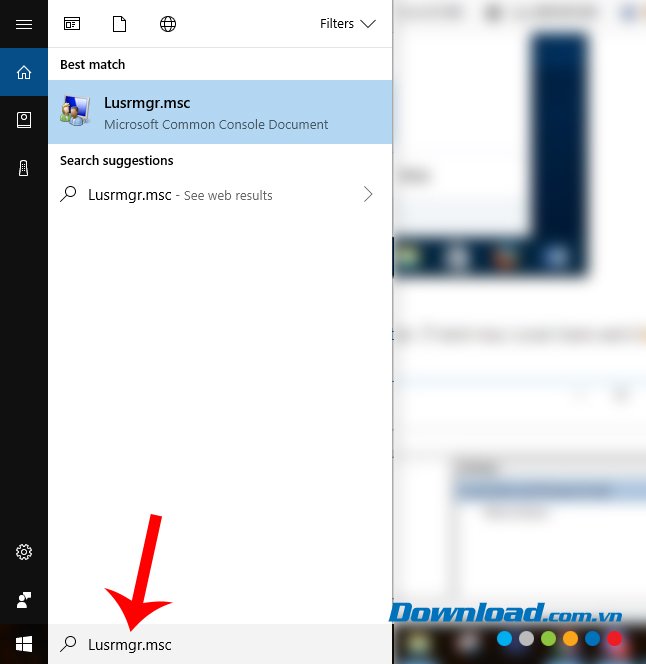Click the Windows Start button
The image size is (646, 664).
coord(24,644)
